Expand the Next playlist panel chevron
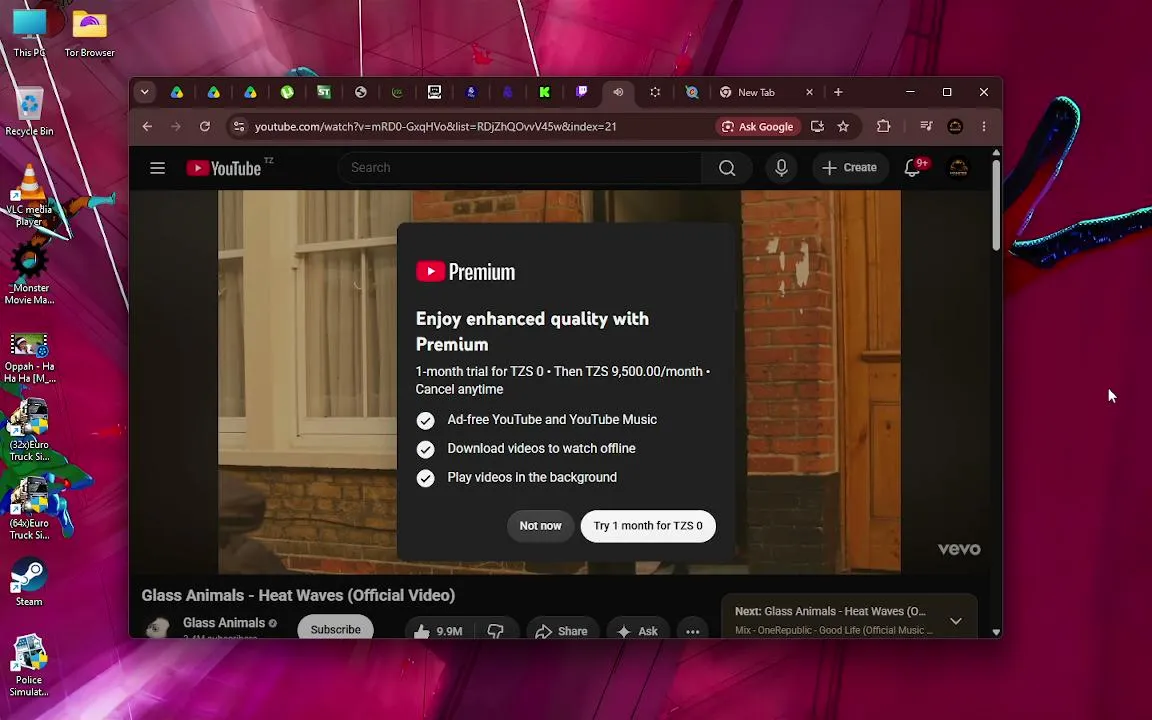This screenshot has width=1152, height=720. [x=955, y=621]
